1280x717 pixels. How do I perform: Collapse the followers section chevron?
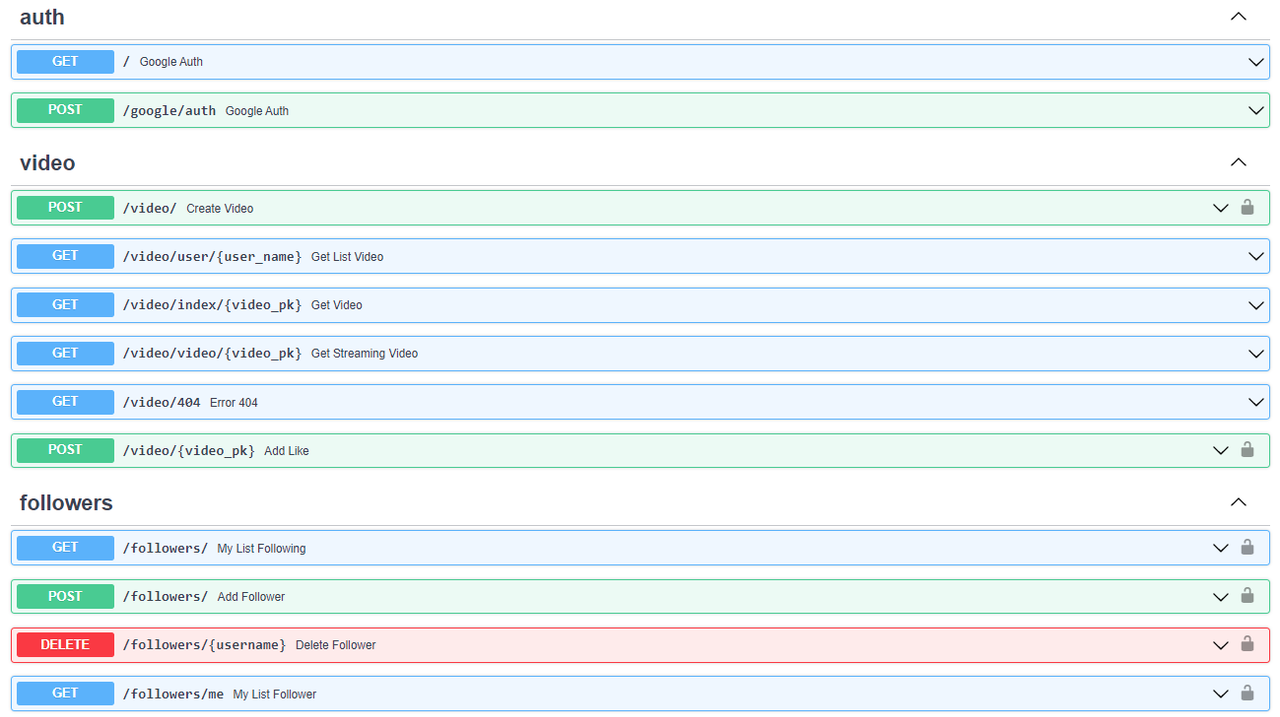tap(1238, 502)
